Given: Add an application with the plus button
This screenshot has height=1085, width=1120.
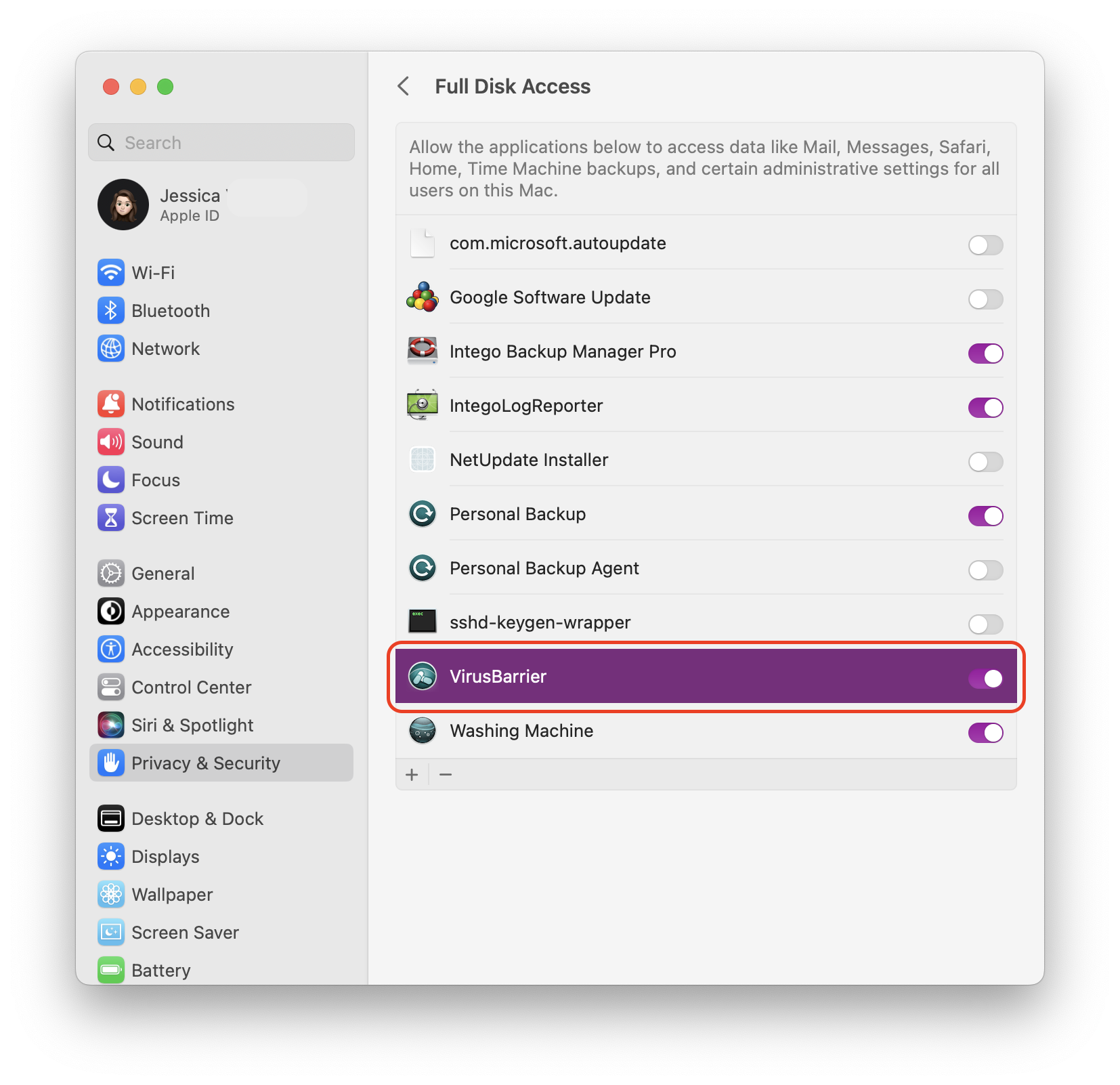Looking at the screenshot, I should [412, 774].
